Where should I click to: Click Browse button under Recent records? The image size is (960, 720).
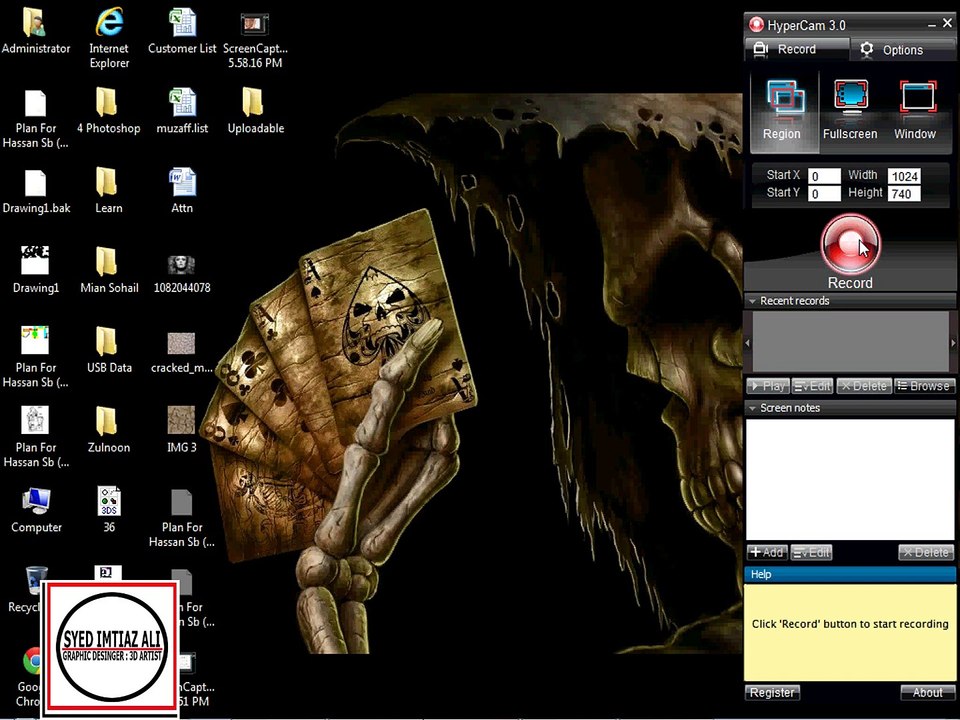[924, 386]
